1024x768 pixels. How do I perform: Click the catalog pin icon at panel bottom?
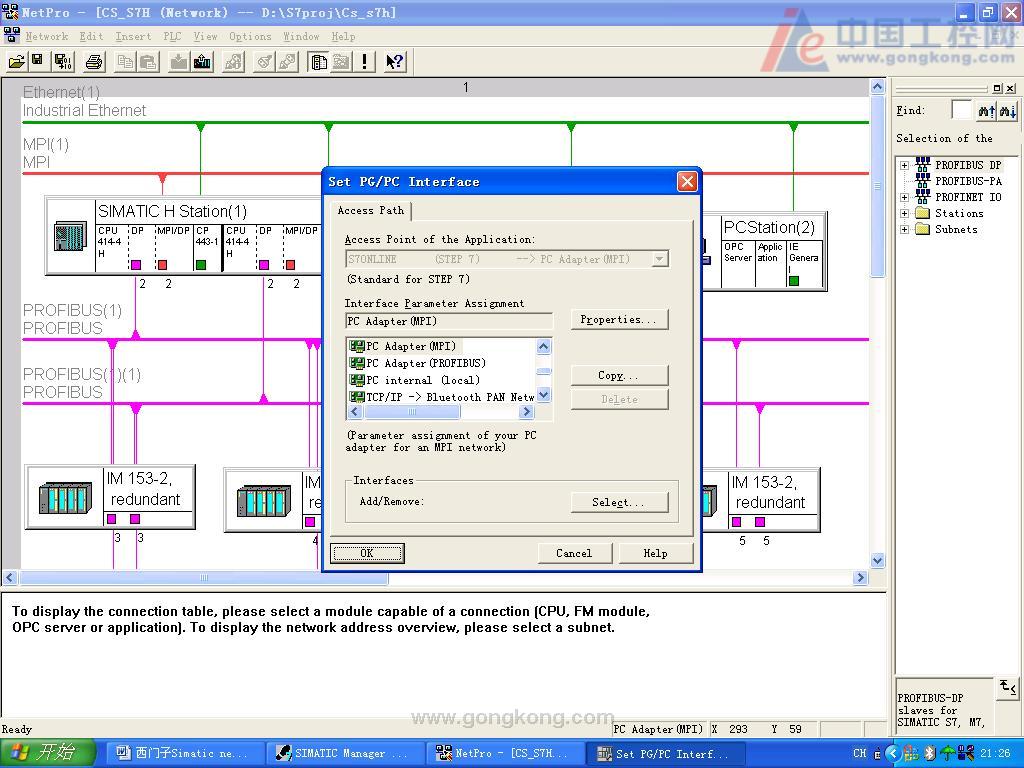1007,688
